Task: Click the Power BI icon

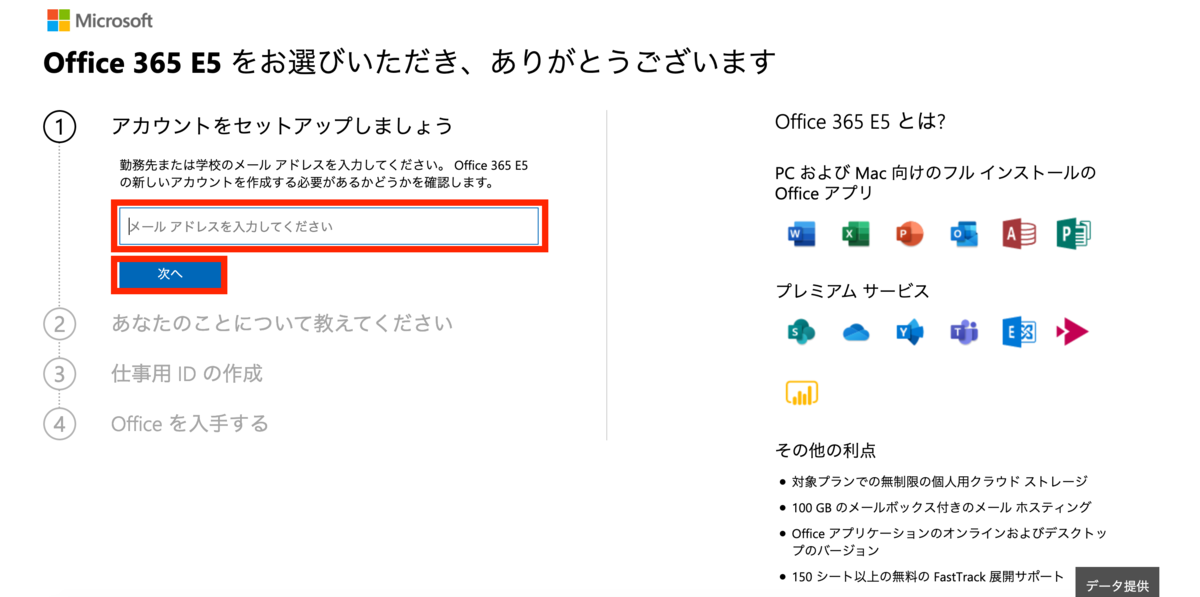Action: coord(802,393)
